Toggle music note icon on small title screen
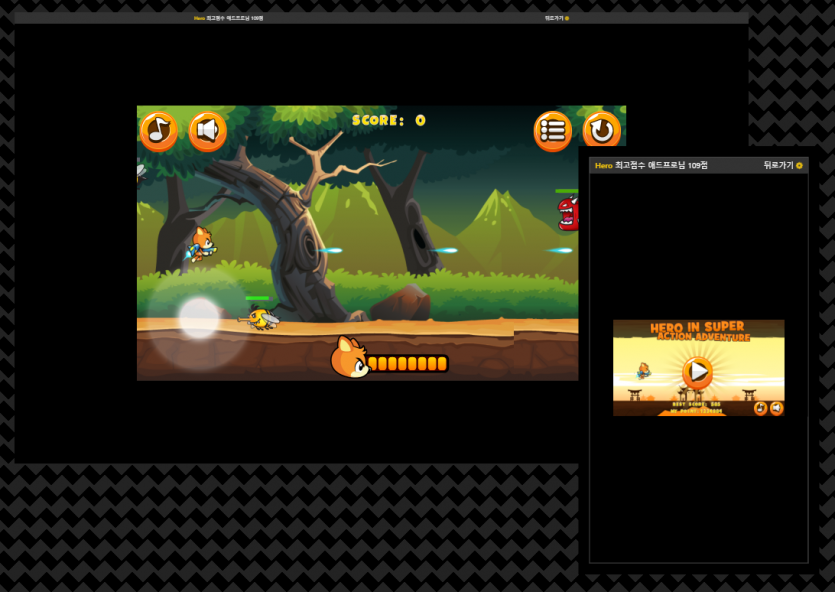This screenshot has height=592, width=835. coord(760,408)
